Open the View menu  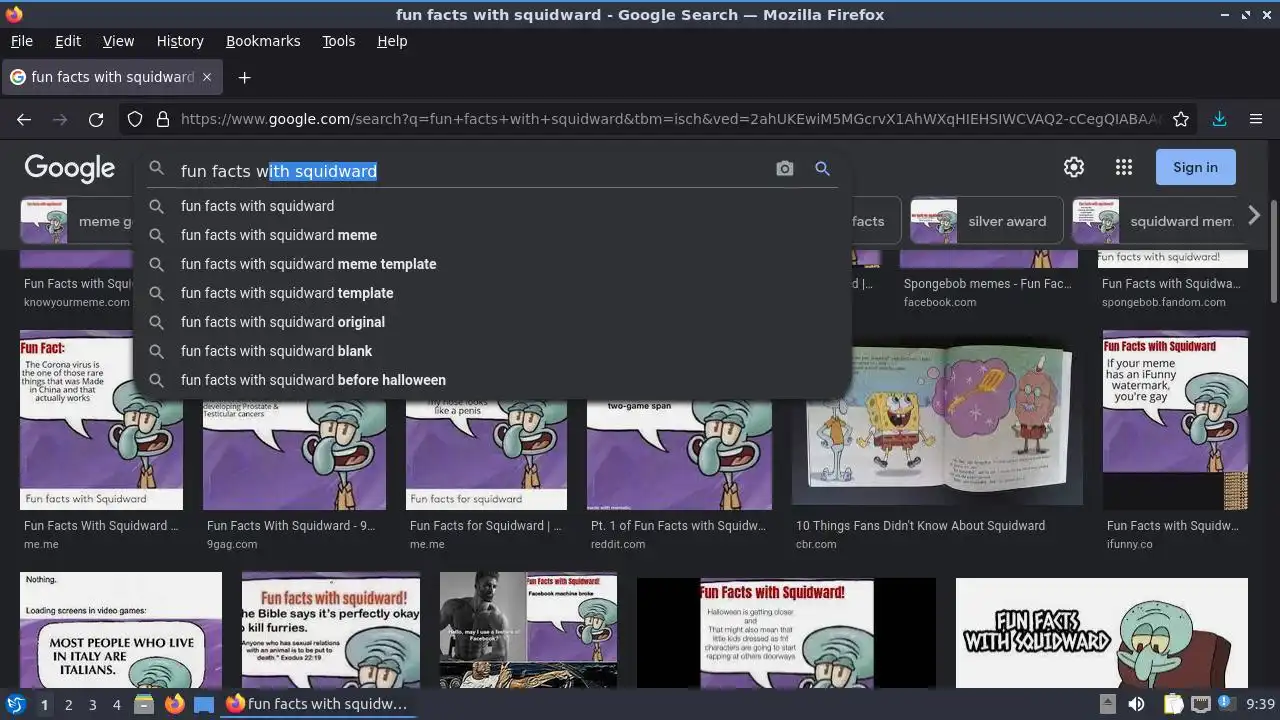point(118,41)
